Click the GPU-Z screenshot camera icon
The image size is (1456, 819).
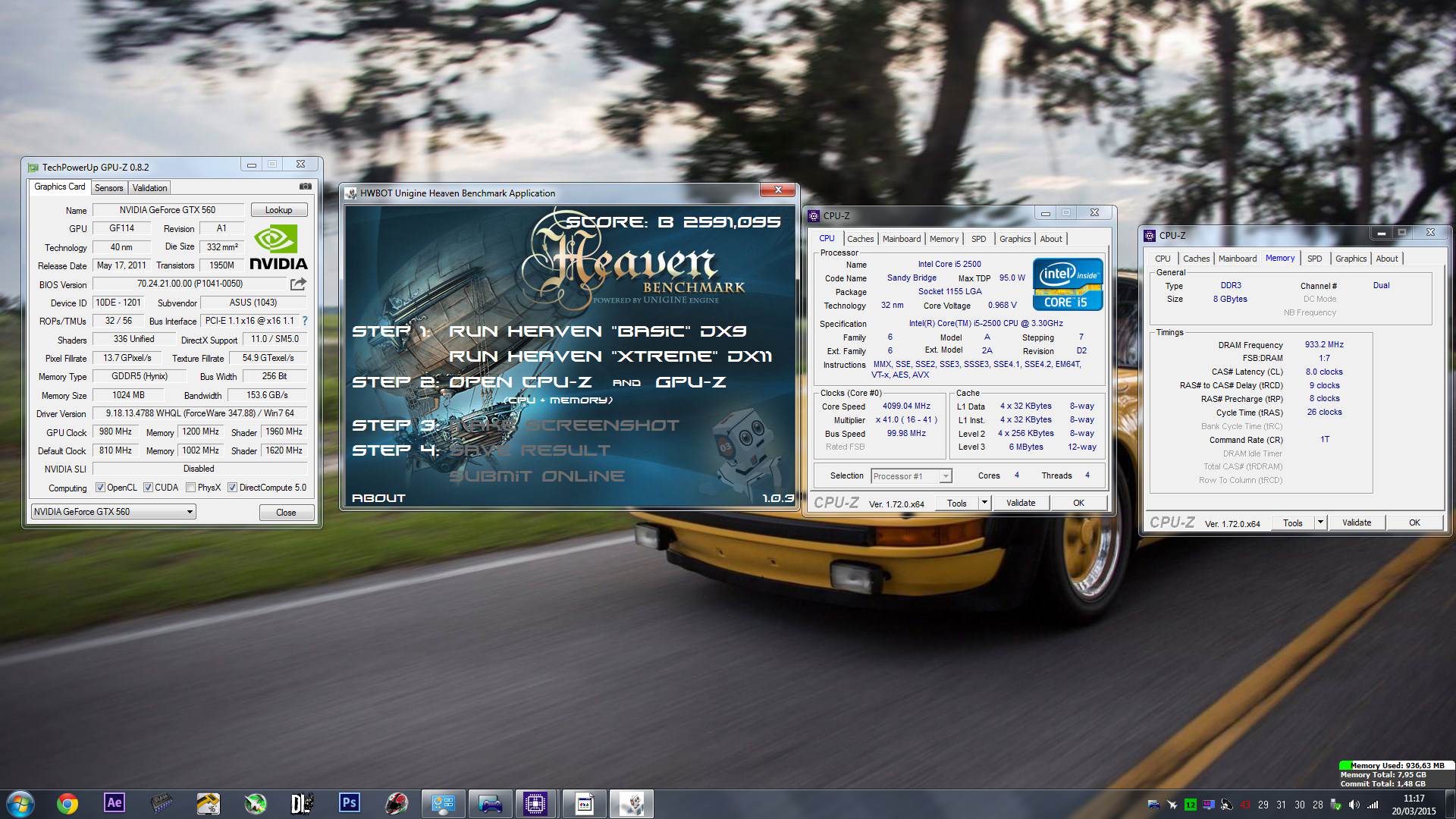click(305, 186)
